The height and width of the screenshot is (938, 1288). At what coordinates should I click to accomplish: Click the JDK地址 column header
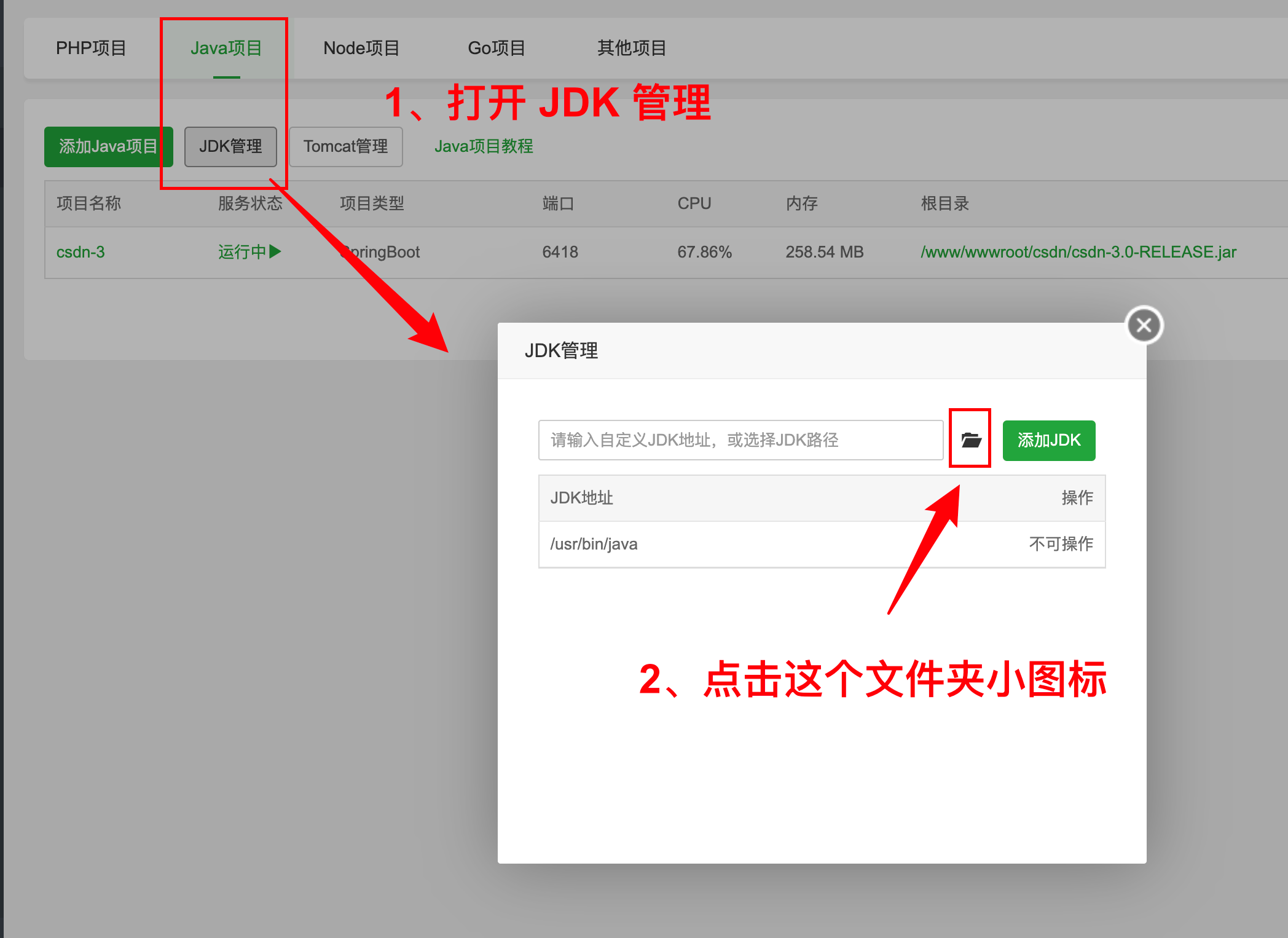pyautogui.click(x=580, y=497)
